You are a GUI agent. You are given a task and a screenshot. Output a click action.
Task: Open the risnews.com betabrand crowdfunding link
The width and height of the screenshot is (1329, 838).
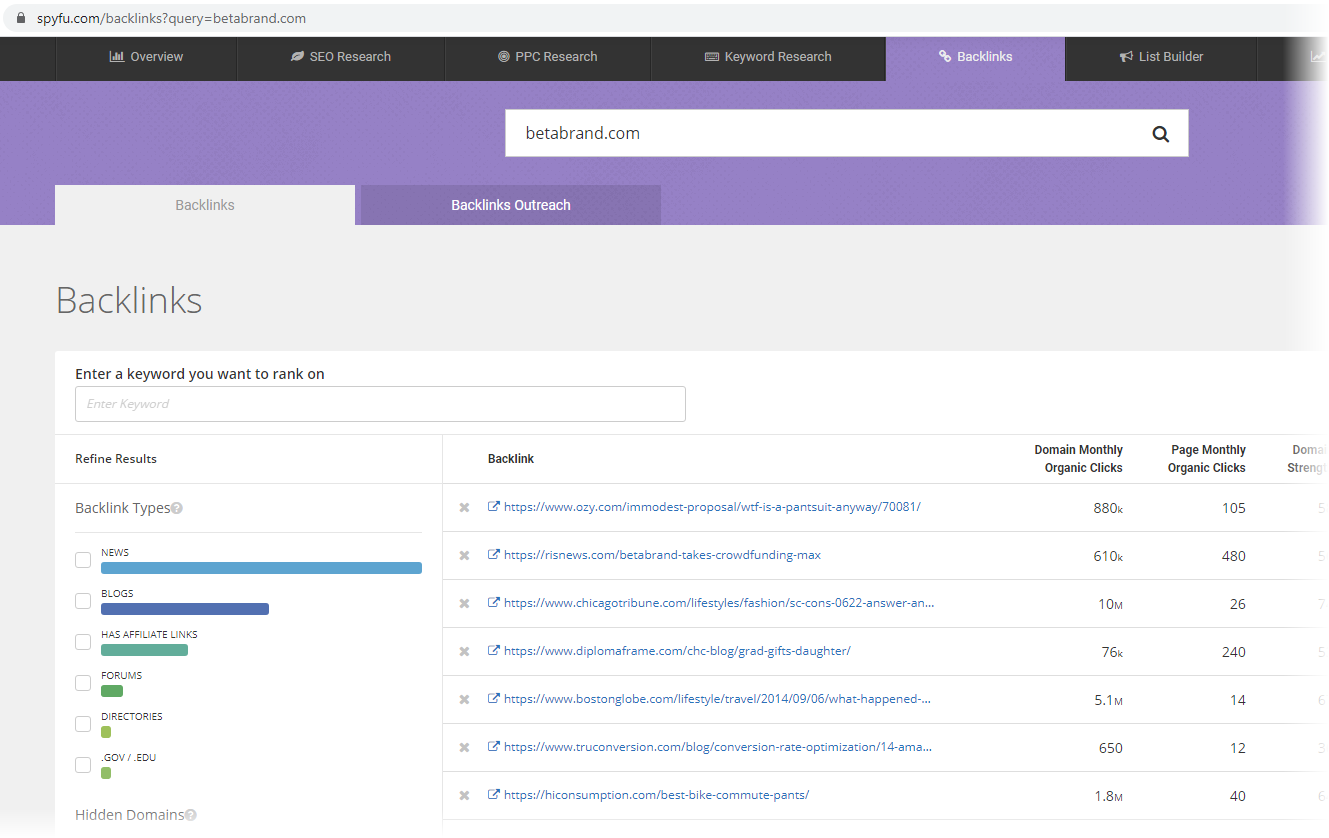pyautogui.click(x=662, y=555)
